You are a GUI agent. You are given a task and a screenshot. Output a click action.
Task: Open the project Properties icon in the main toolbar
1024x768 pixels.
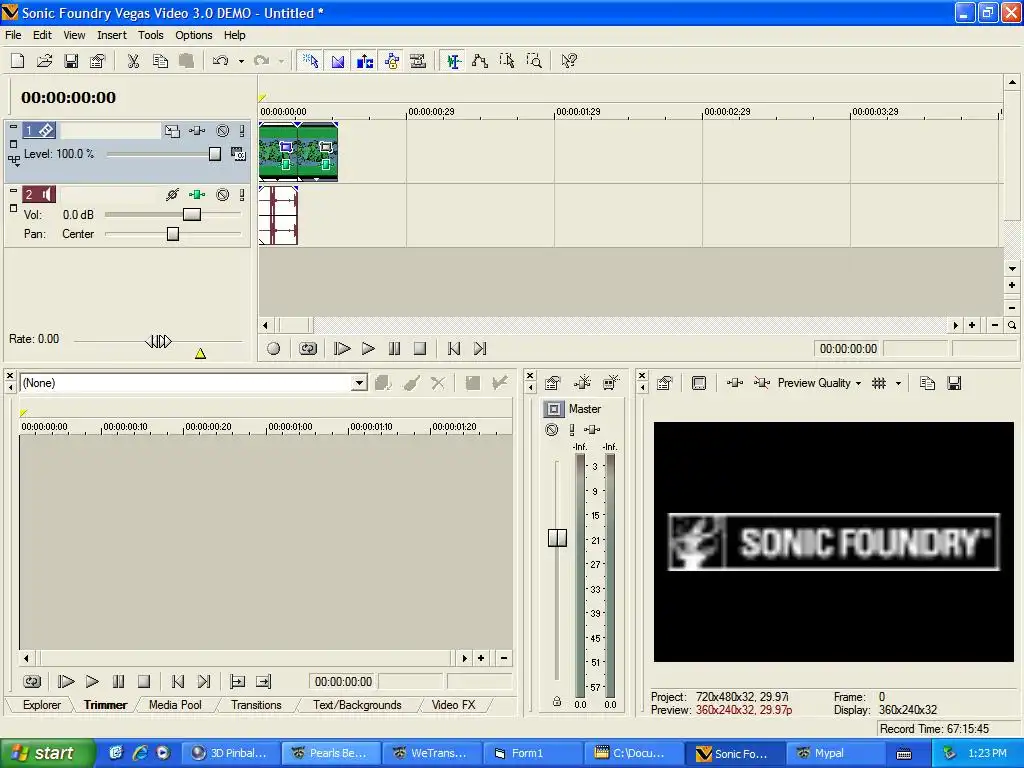click(98, 61)
